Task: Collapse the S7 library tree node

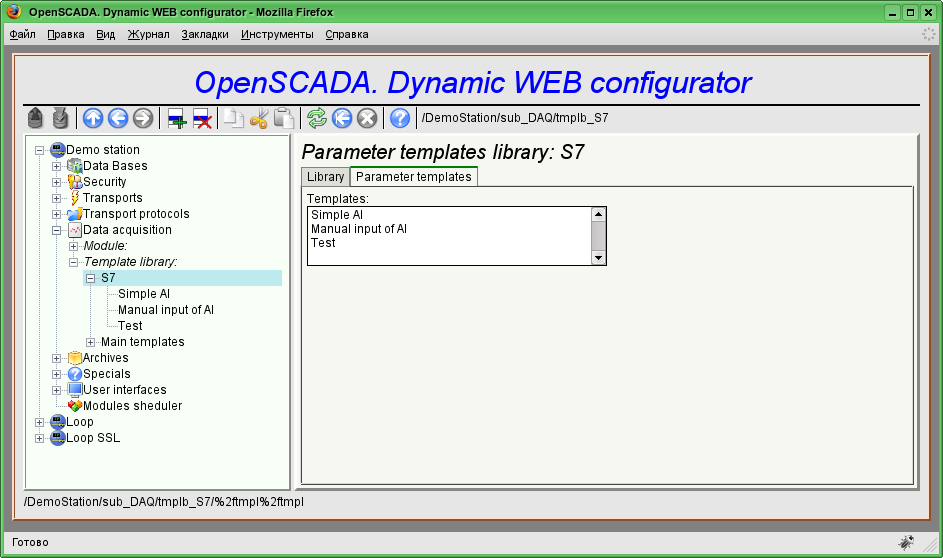Action: tap(90, 278)
